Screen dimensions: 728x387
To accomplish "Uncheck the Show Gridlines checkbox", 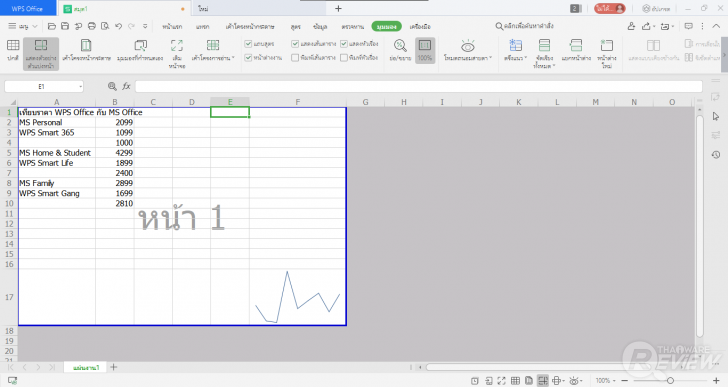I will click(x=295, y=44).
